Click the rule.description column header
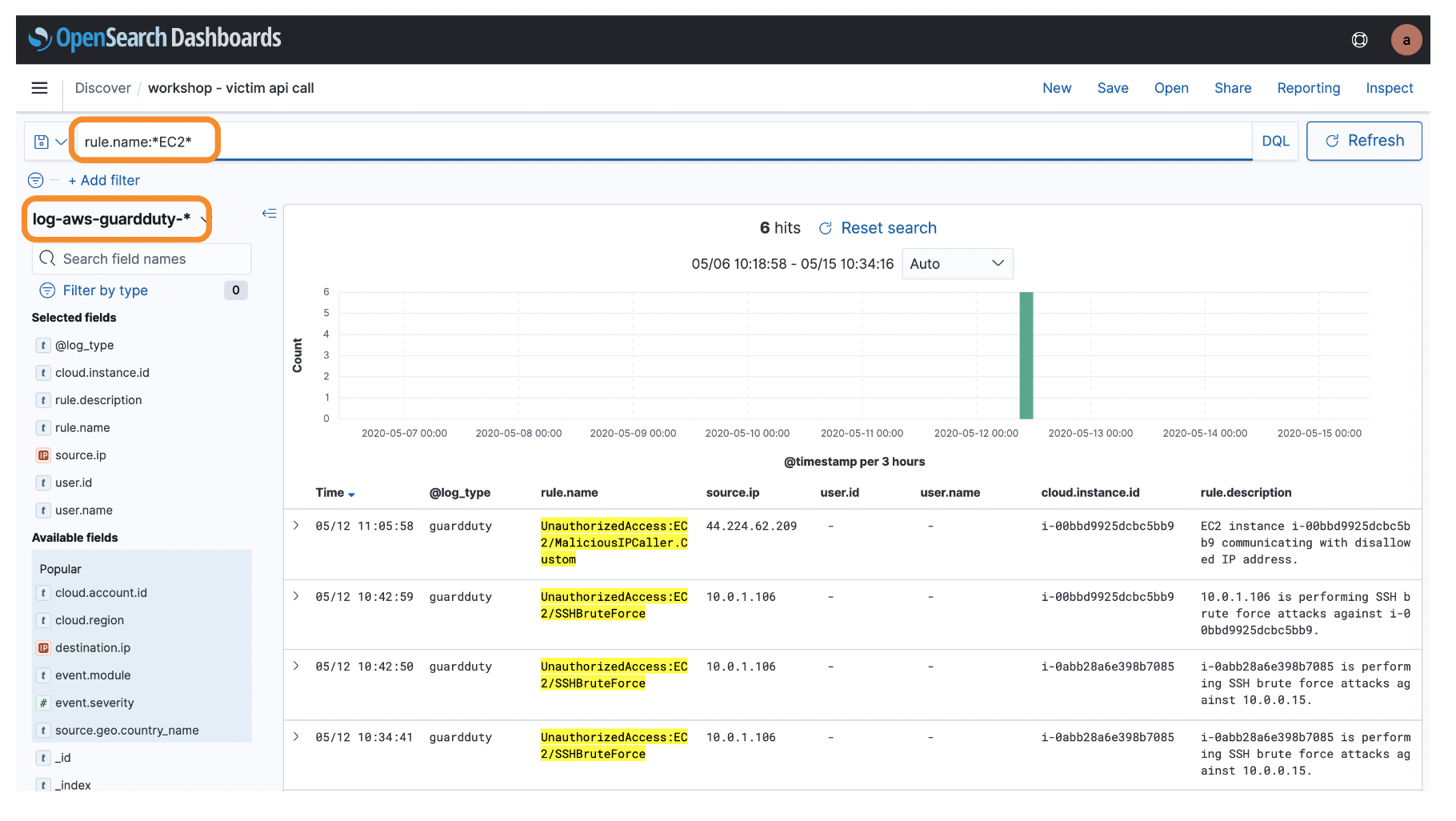This screenshot has width=1456, height=821. [1246, 493]
